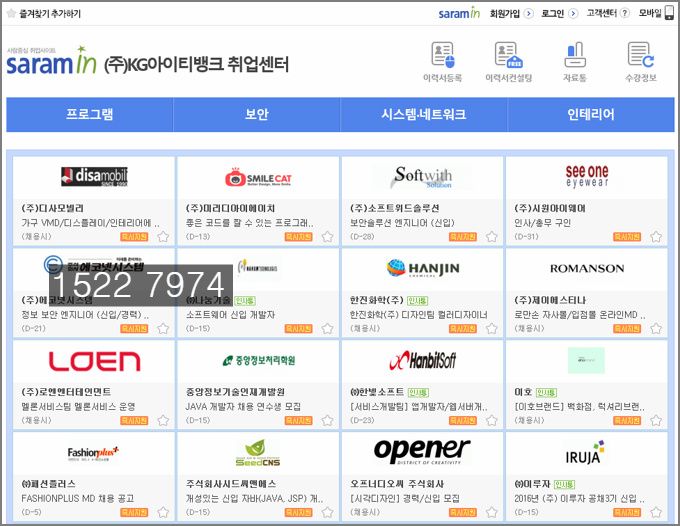Viewport: 680px width, 526px height.
Task: Star the ㈜패션플러스 job posting
Action: click(163, 513)
